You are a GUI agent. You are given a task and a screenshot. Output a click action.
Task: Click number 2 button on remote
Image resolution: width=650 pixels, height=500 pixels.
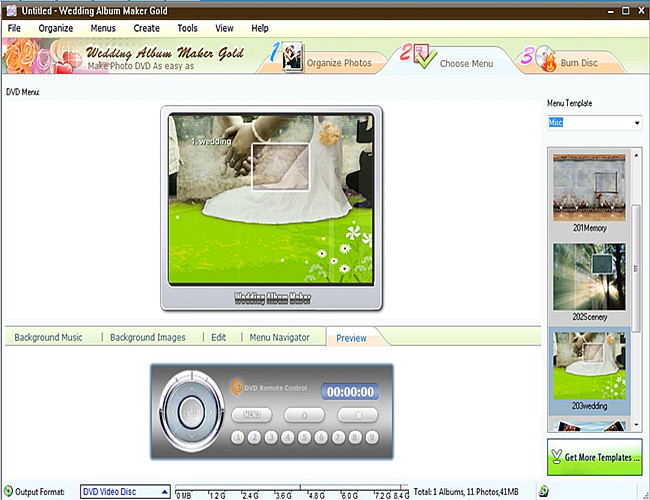click(255, 437)
